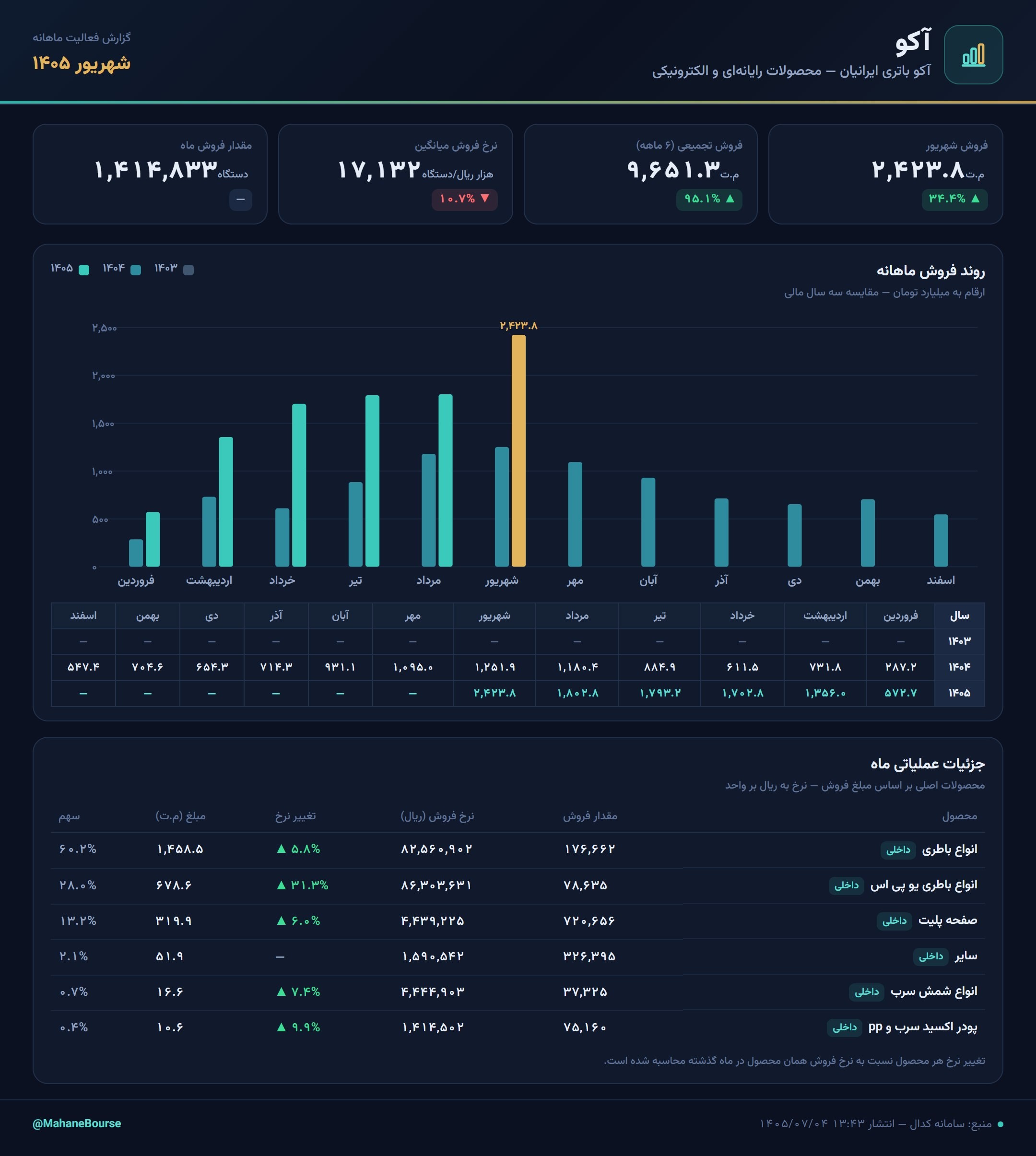
Task: Click the 17,132 average sales rate value
Action: pos(379,170)
